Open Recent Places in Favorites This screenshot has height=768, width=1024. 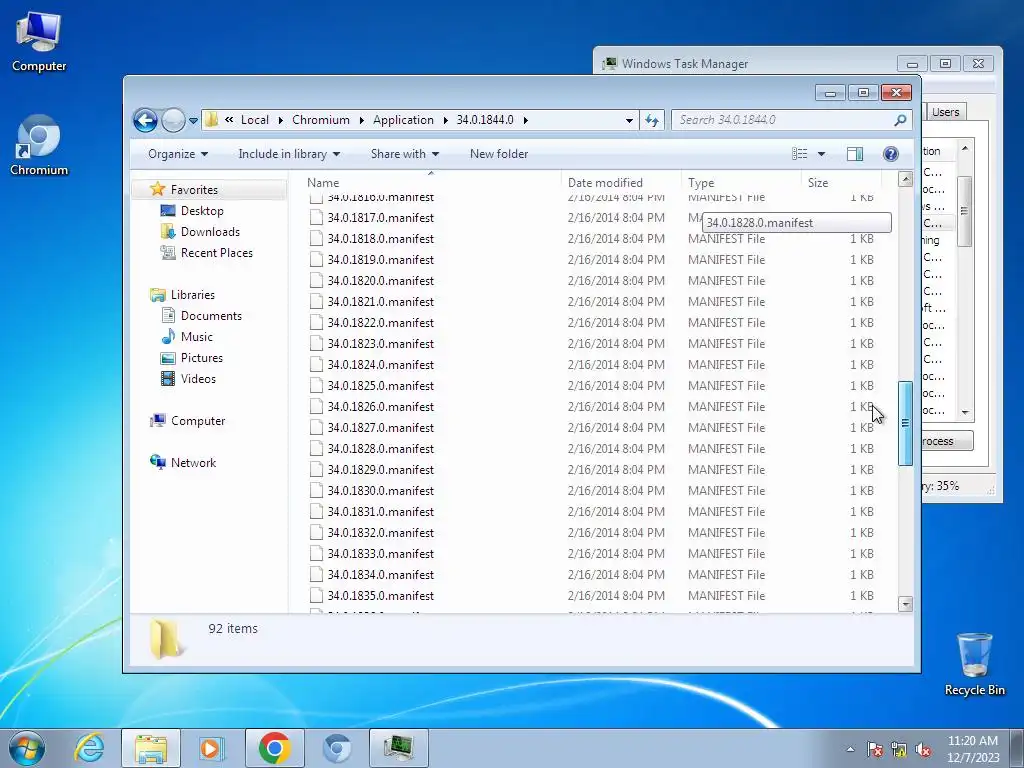click(216, 253)
